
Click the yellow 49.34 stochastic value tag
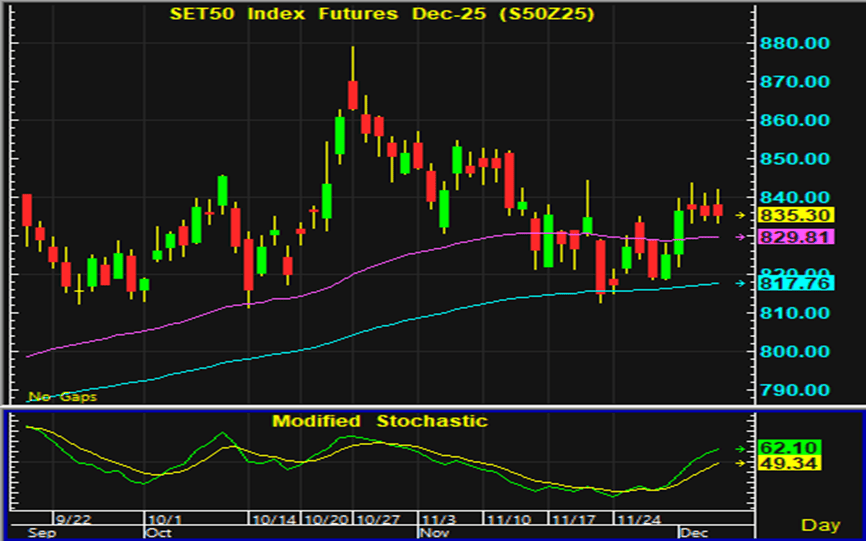pyautogui.click(x=780, y=464)
